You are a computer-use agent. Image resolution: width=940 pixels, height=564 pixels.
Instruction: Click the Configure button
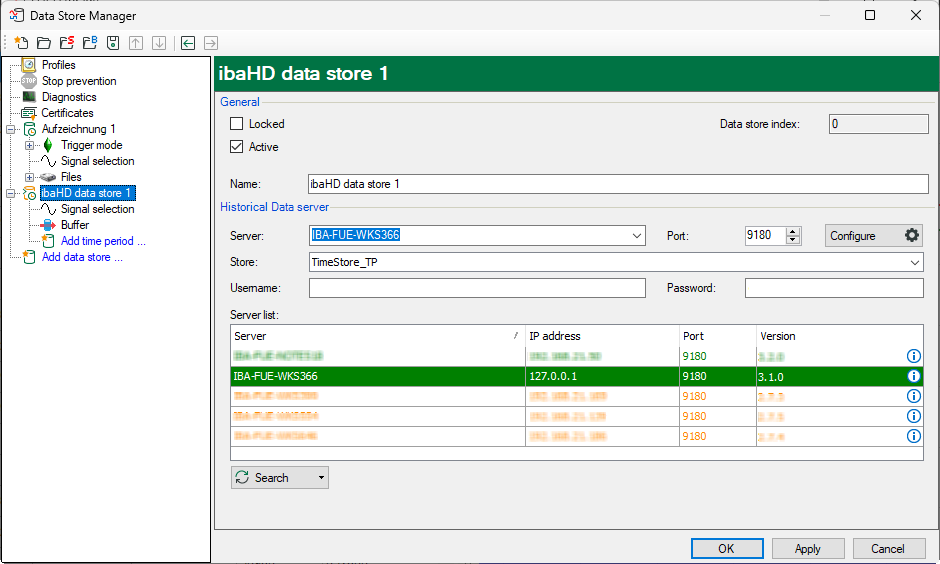[x=873, y=236]
